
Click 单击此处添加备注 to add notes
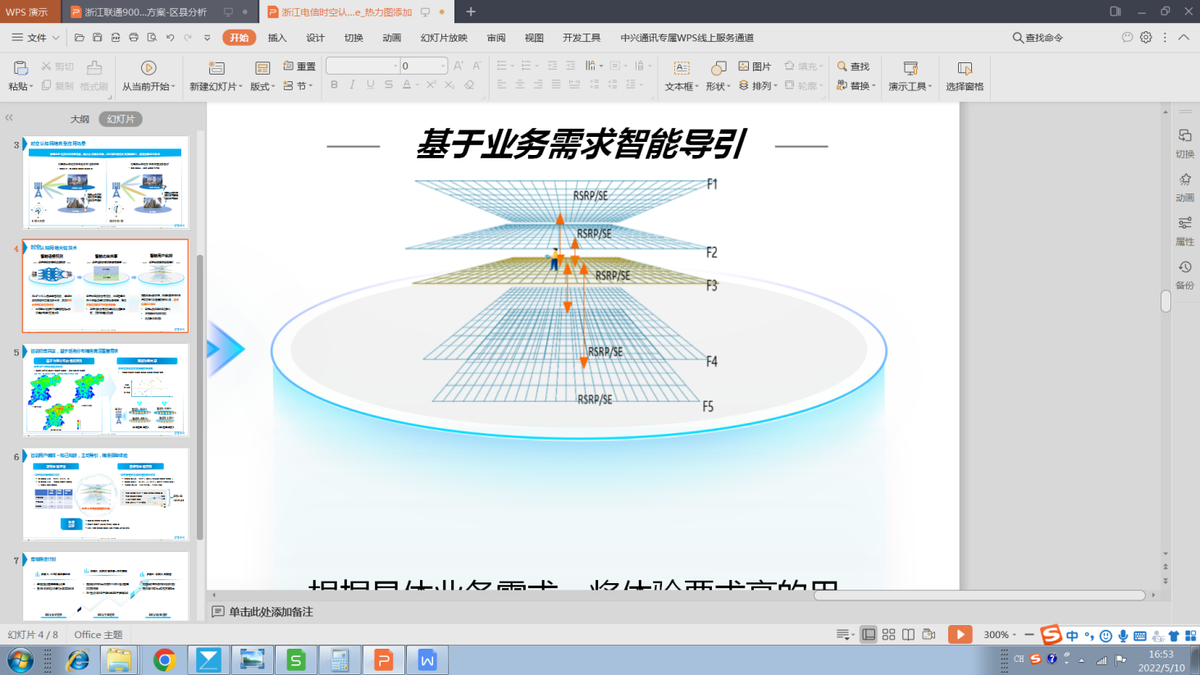pyautogui.click(x=270, y=612)
